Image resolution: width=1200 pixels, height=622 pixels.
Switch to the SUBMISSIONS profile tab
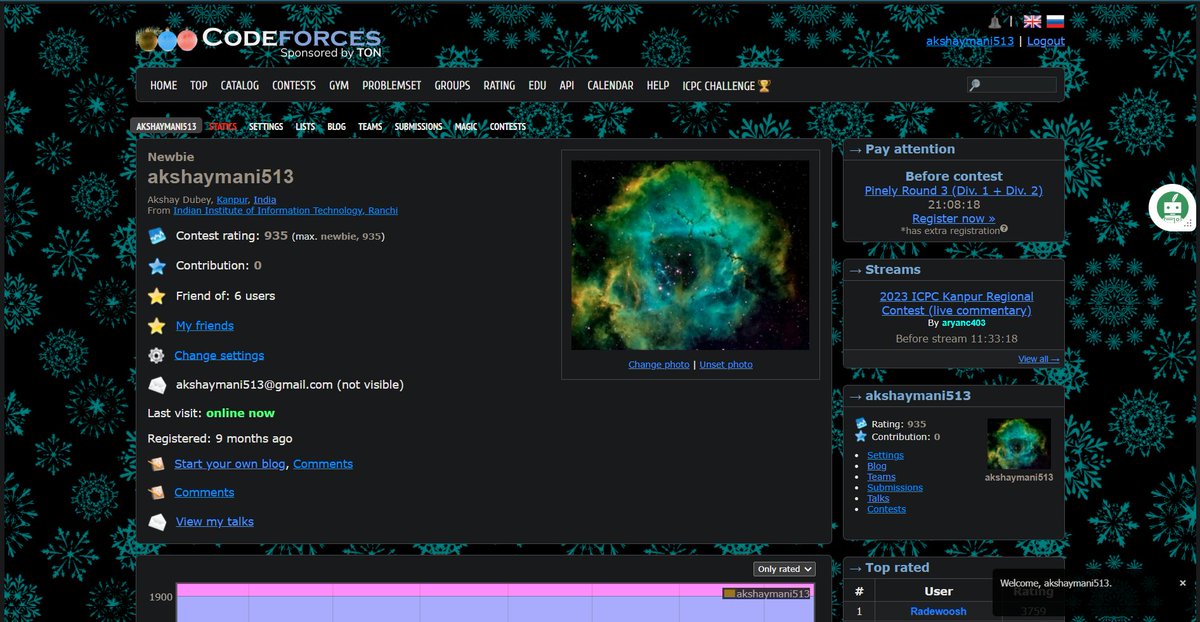418,127
